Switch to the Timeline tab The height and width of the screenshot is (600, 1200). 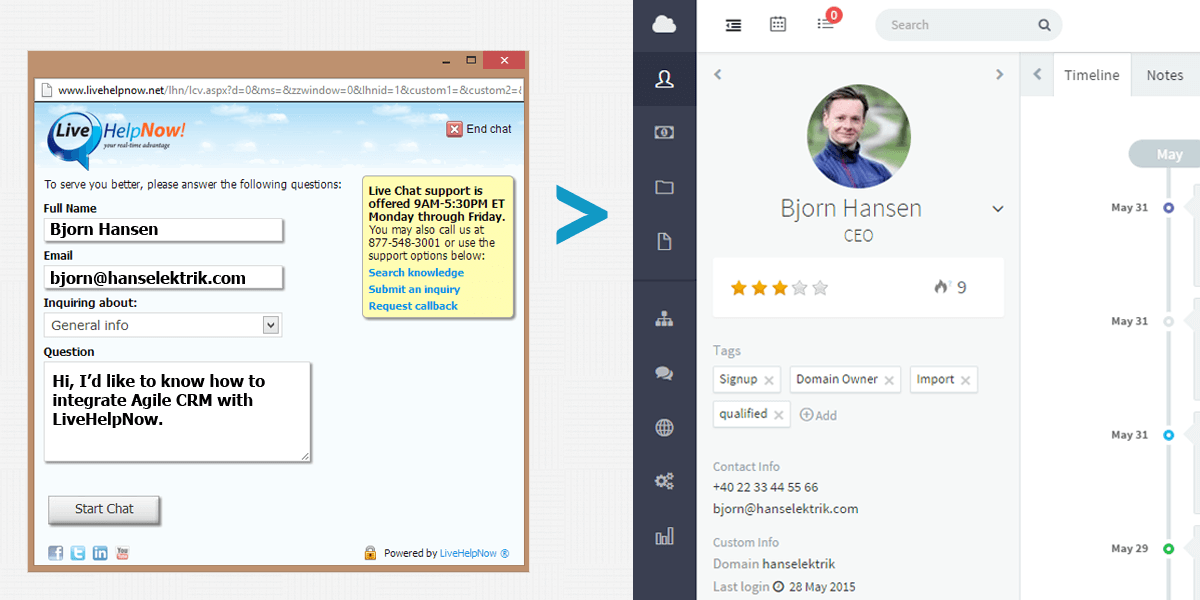(x=1092, y=75)
